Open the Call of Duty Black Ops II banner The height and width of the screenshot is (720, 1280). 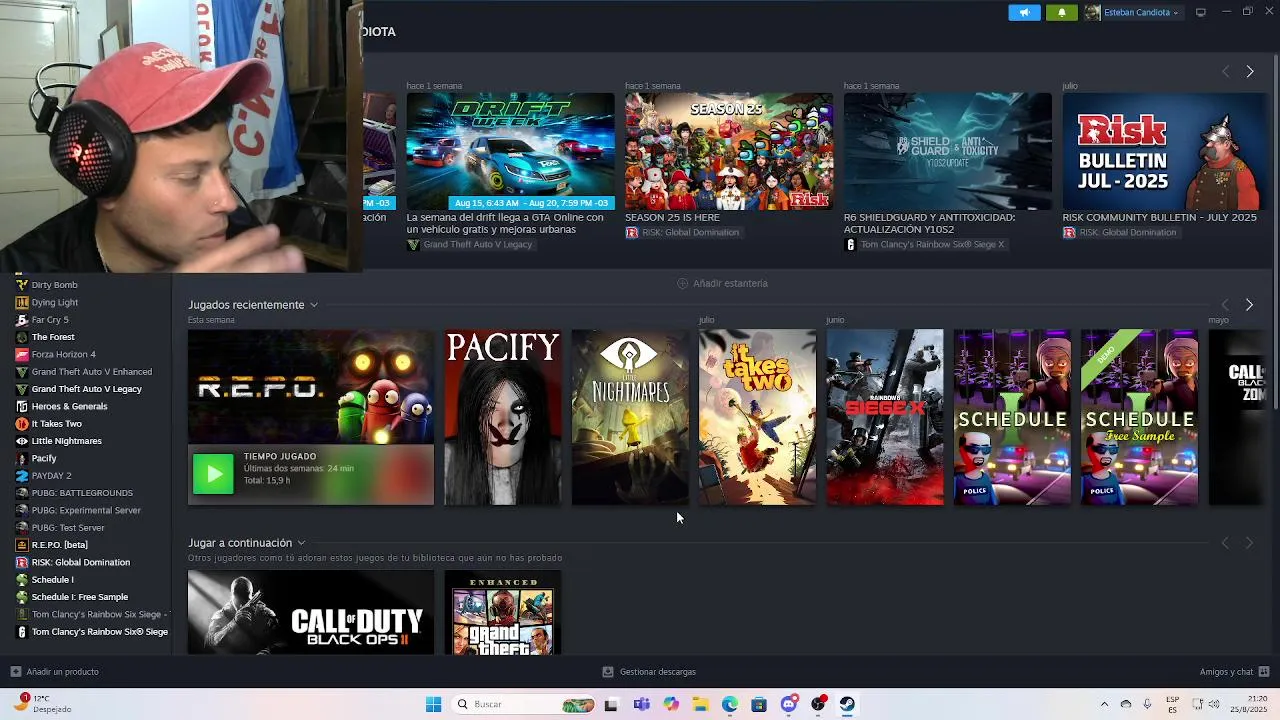(311, 613)
